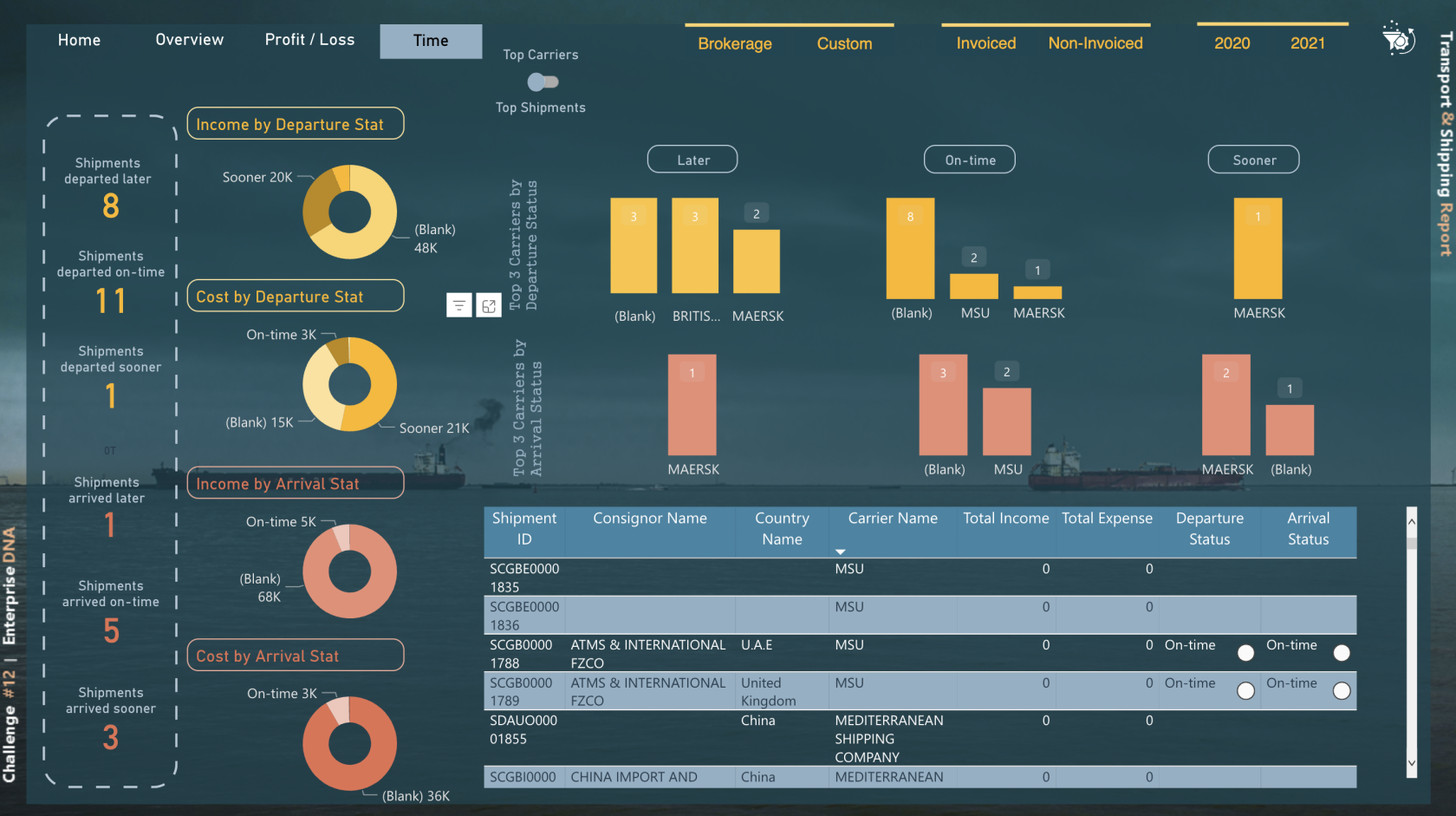Image resolution: width=1456 pixels, height=816 pixels.
Task: Click the focus mode expand icon
Action: [x=489, y=305]
